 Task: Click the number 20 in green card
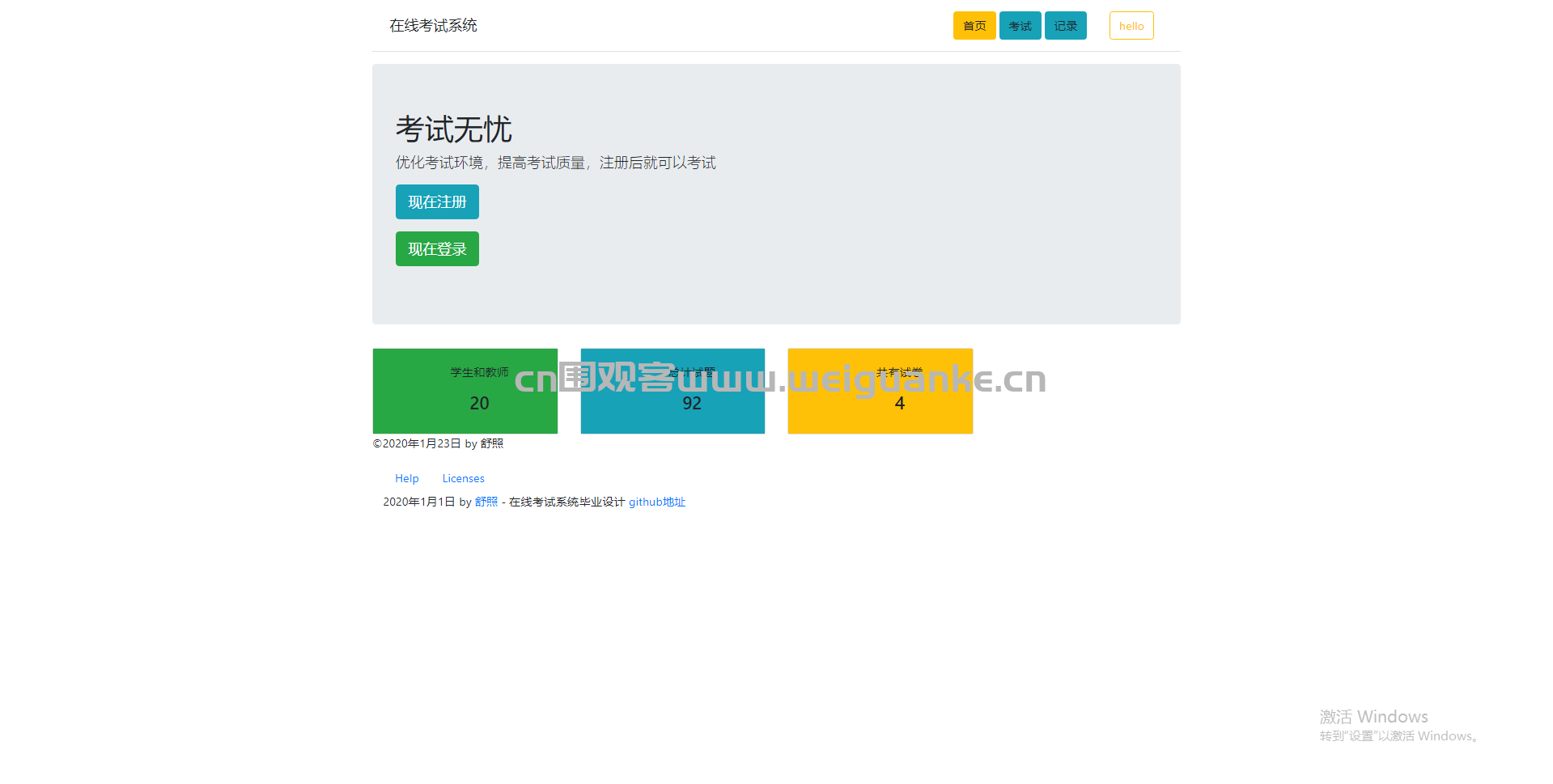coord(479,403)
